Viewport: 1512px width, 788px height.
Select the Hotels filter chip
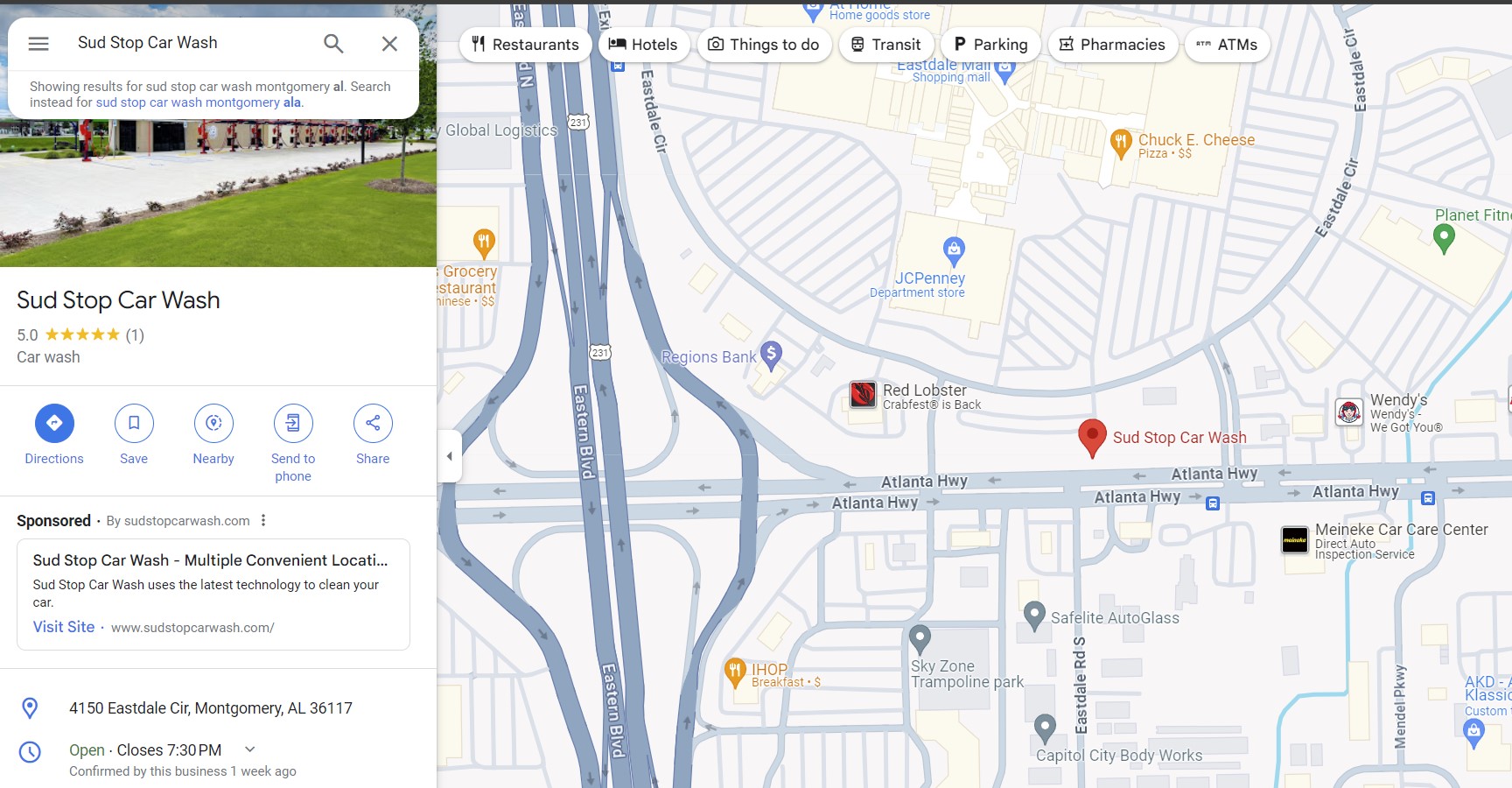coord(643,45)
